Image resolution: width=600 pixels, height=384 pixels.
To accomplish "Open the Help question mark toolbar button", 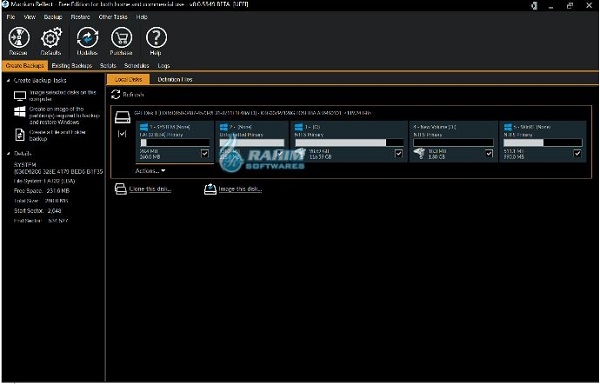I will pos(156,42).
